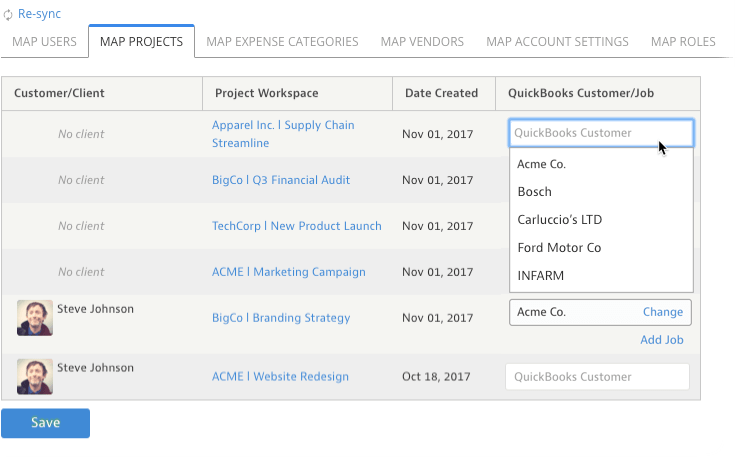Click 'No client' in the Marketing Campaign row
739x459 pixels.
click(x=81, y=272)
